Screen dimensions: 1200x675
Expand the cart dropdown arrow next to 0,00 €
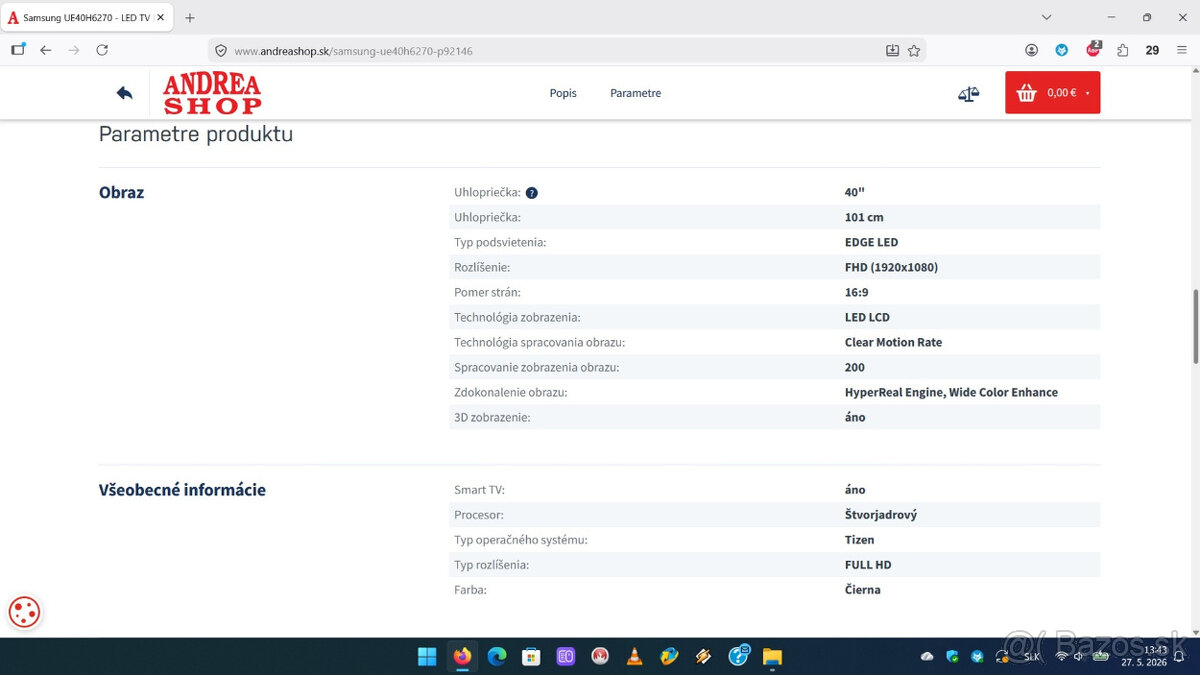1087,94
